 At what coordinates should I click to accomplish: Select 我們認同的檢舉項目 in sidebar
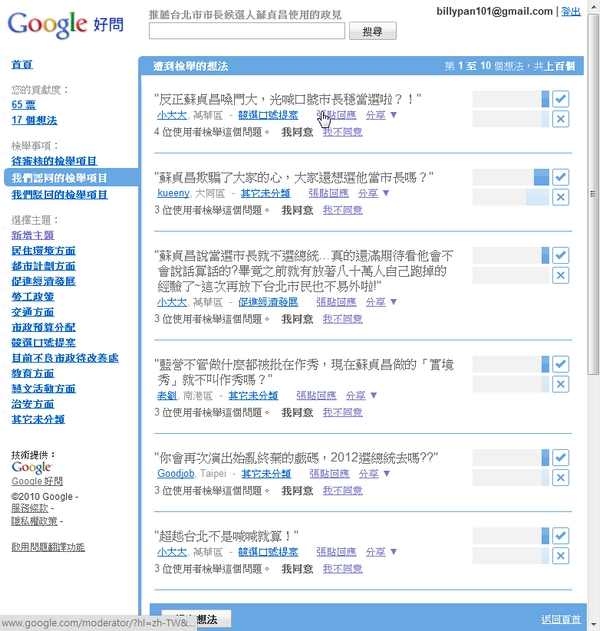click(x=59, y=178)
